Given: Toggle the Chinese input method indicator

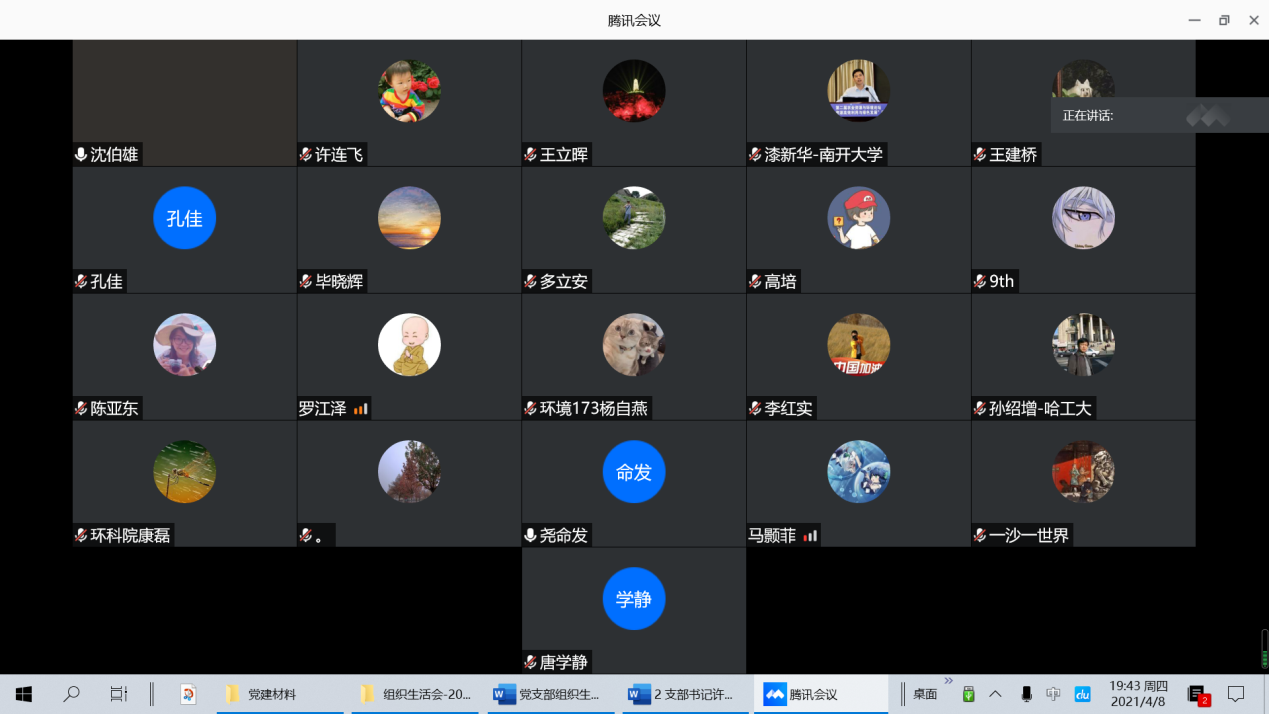Looking at the screenshot, I should click(1053, 694).
